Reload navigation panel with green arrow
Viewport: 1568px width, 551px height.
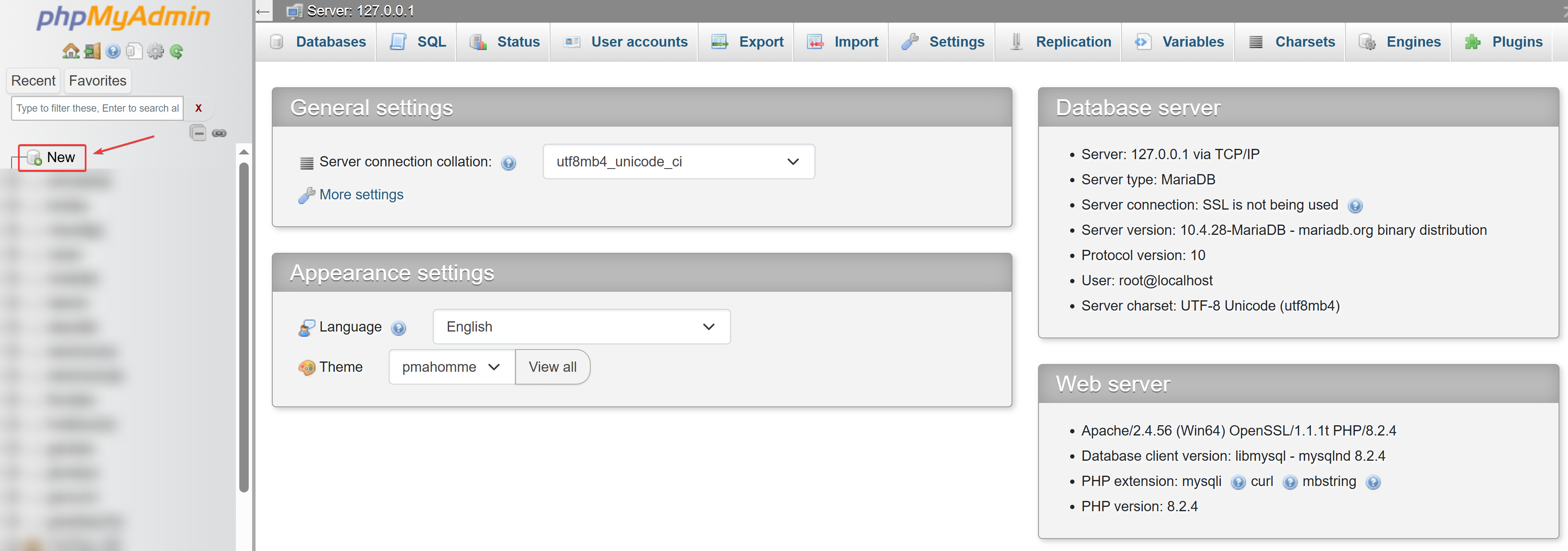coord(176,52)
